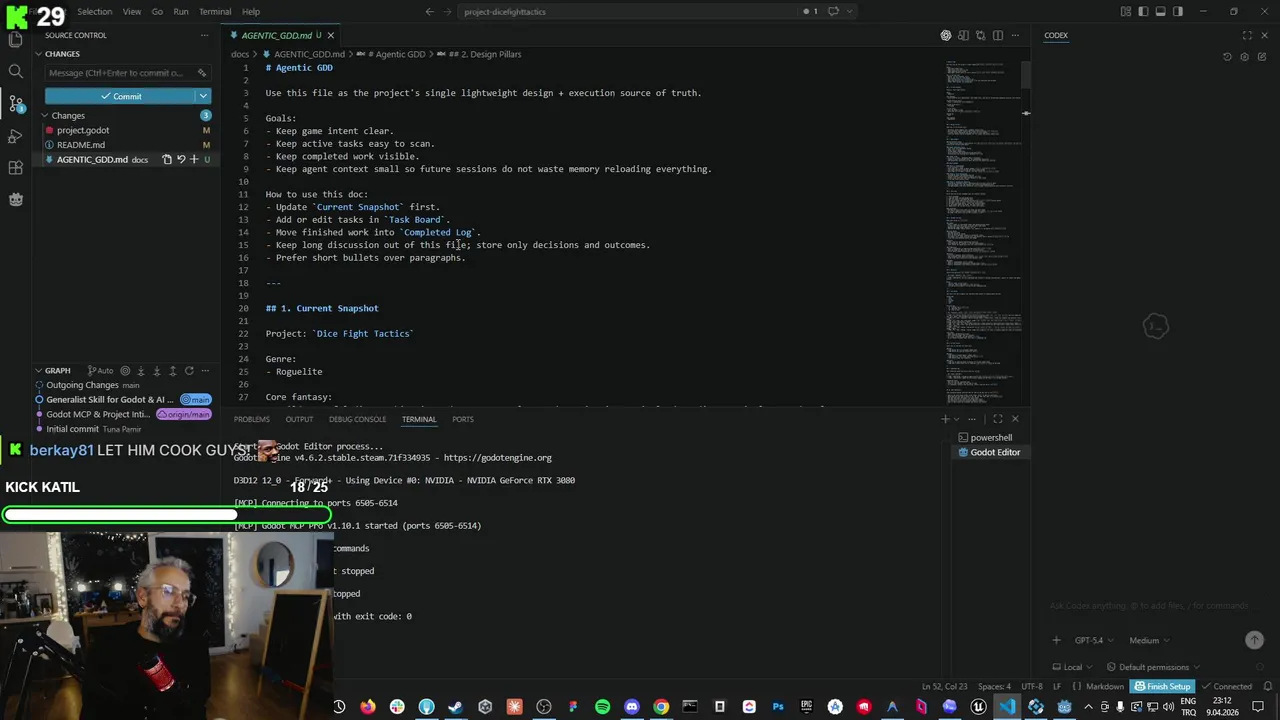Viewport: 1280px width, 720px height.
Task: Click the Connected status bar item
Action: [1227, 687]
